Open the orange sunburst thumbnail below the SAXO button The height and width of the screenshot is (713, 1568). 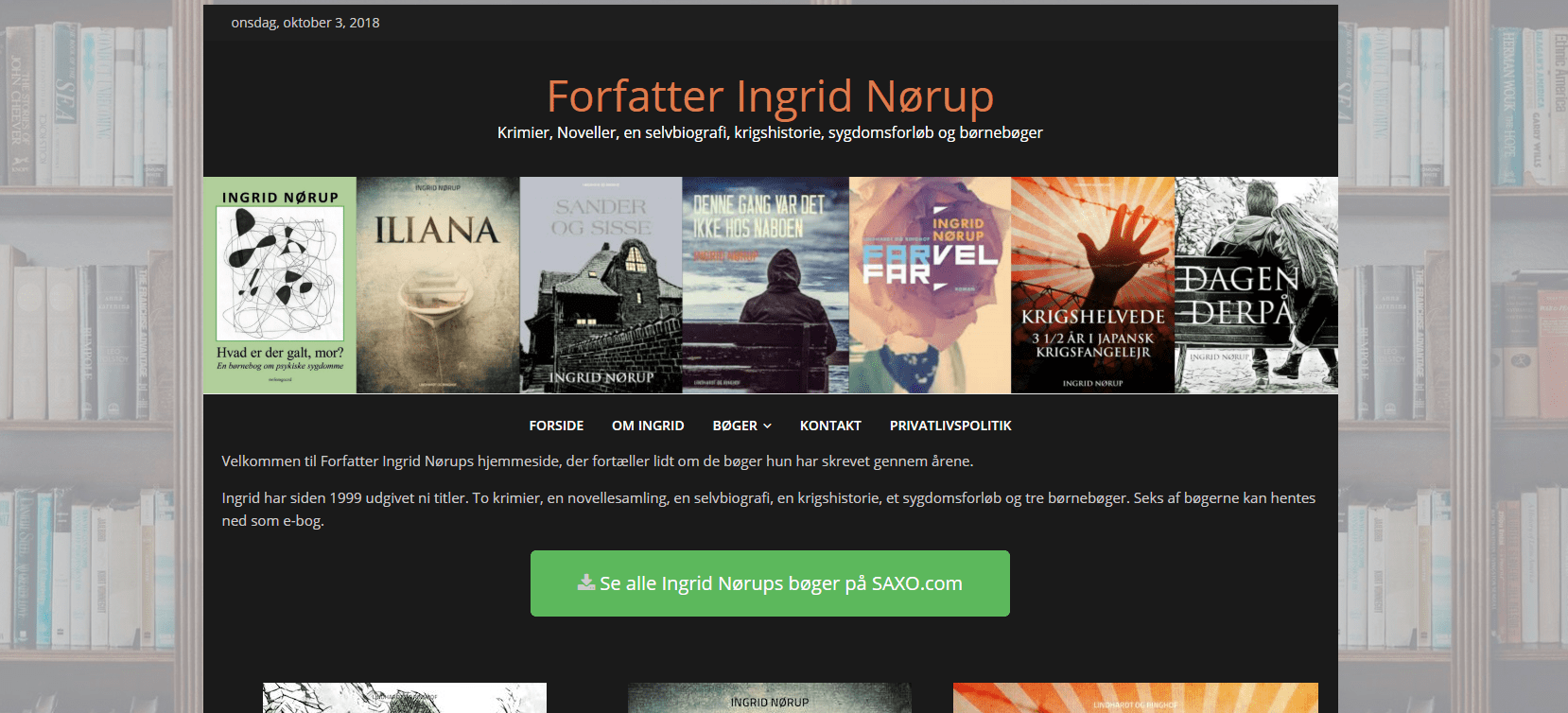click(1136, 698)
